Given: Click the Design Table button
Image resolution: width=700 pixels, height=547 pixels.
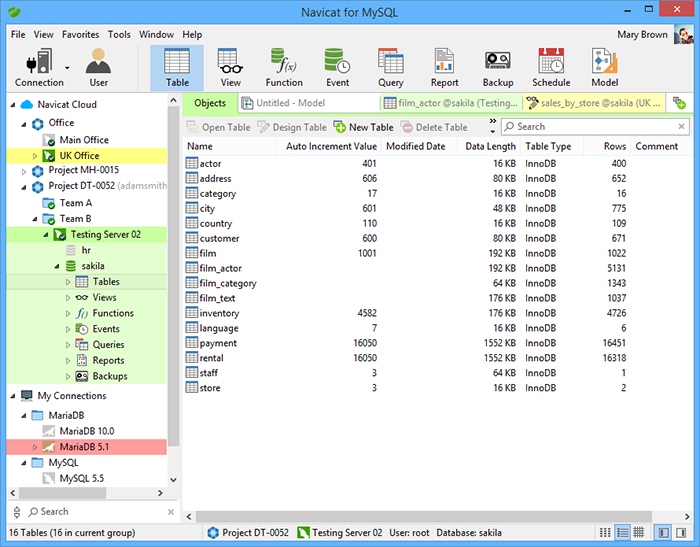Looking at the screenshot, I should pyautogui.click(x=292, y=127).
